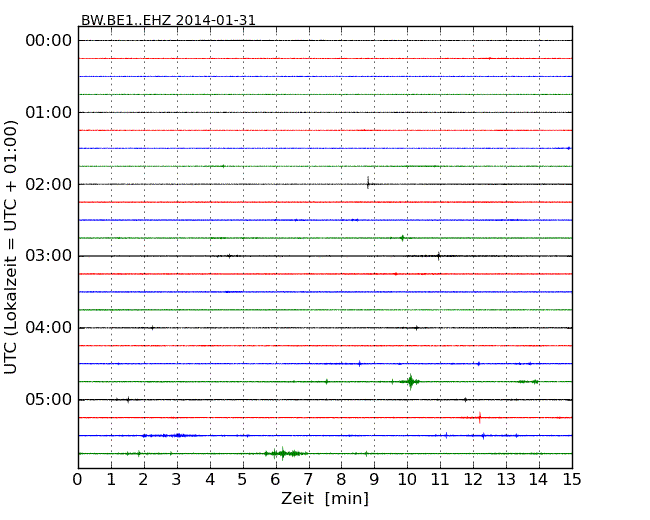Click the green seismic event near minute 6

[285, 453]
